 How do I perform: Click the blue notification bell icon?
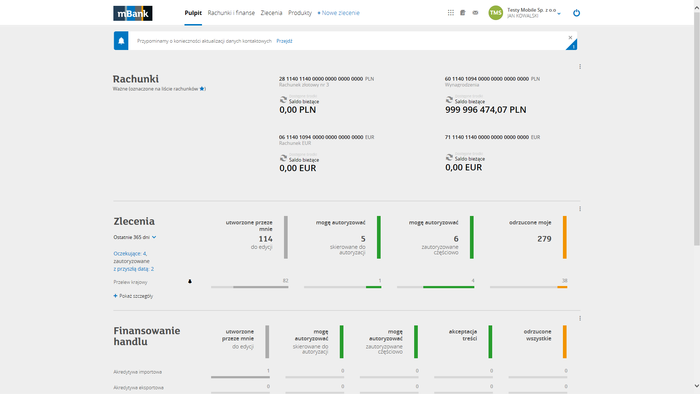click(121, 41)
